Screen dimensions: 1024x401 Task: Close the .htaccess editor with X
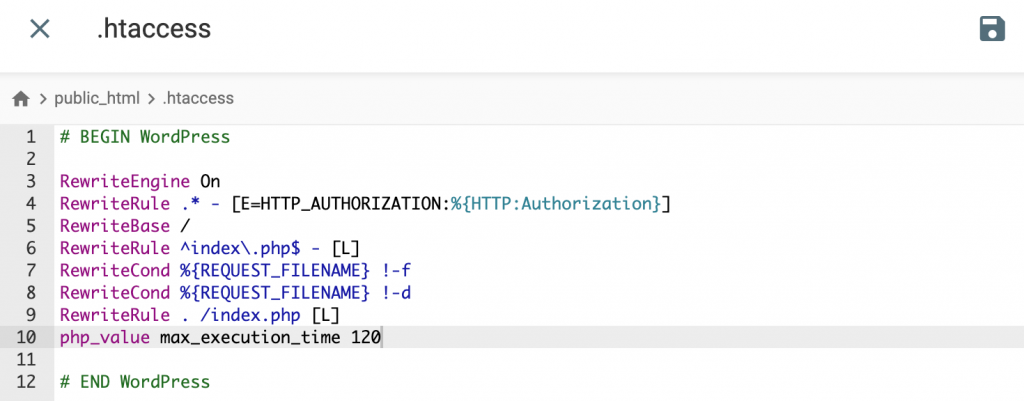(39, 29)
